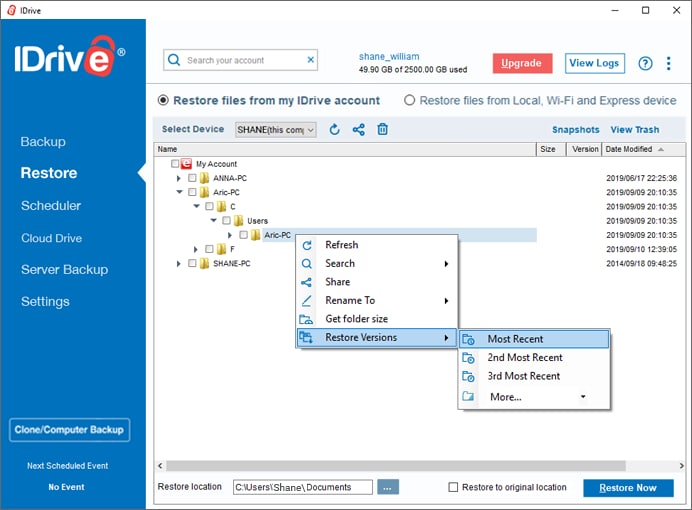Choose Refresh from context menu

pyautogui.click(x=376, y=245)
